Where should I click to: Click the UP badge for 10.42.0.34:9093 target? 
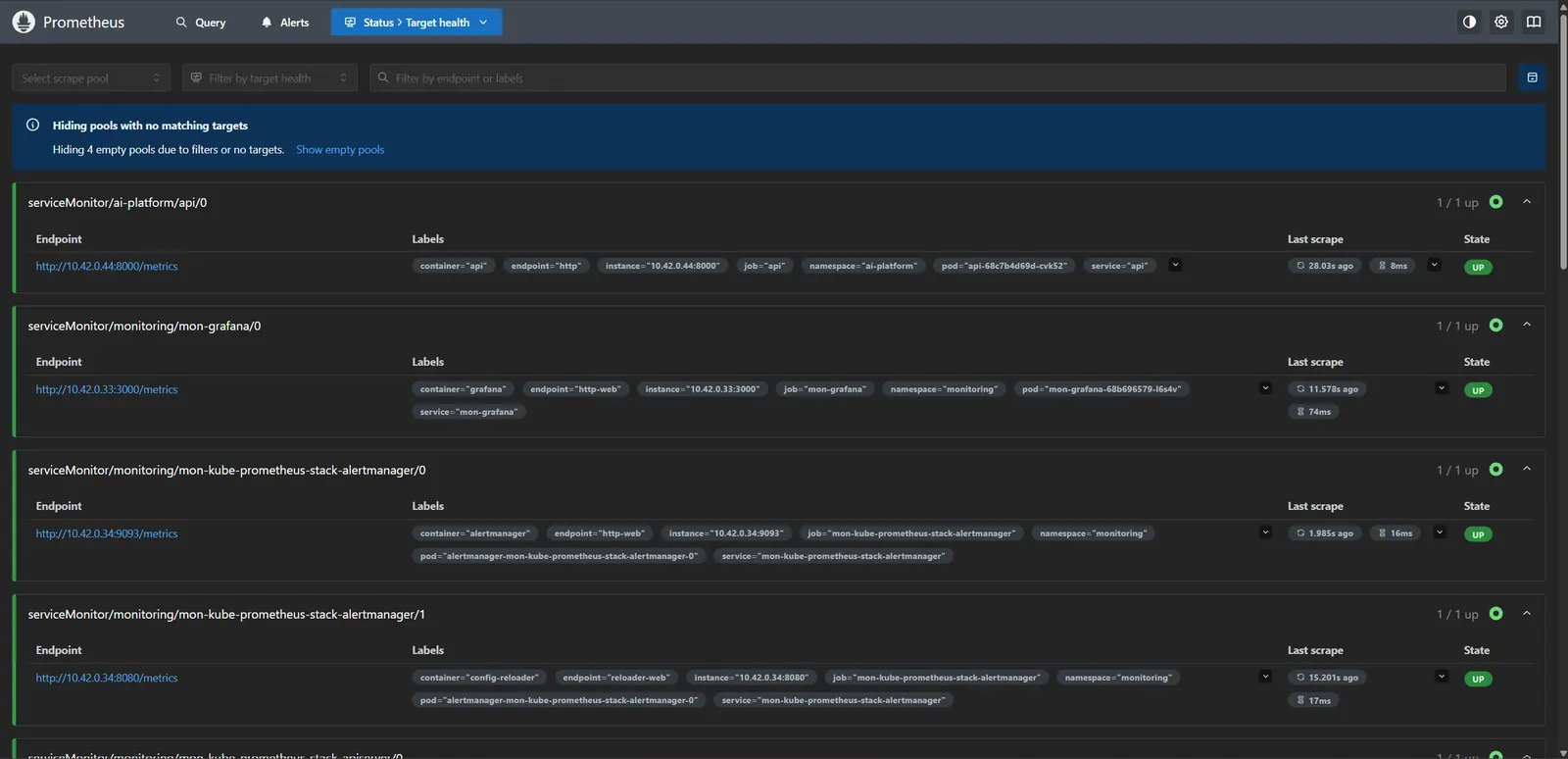[x=1478, y=534]
